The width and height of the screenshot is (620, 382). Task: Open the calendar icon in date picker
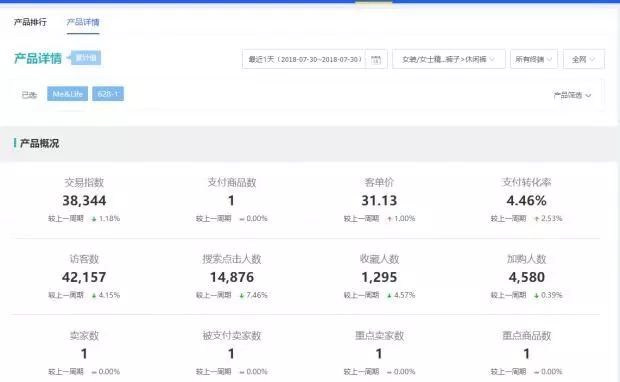376,60
